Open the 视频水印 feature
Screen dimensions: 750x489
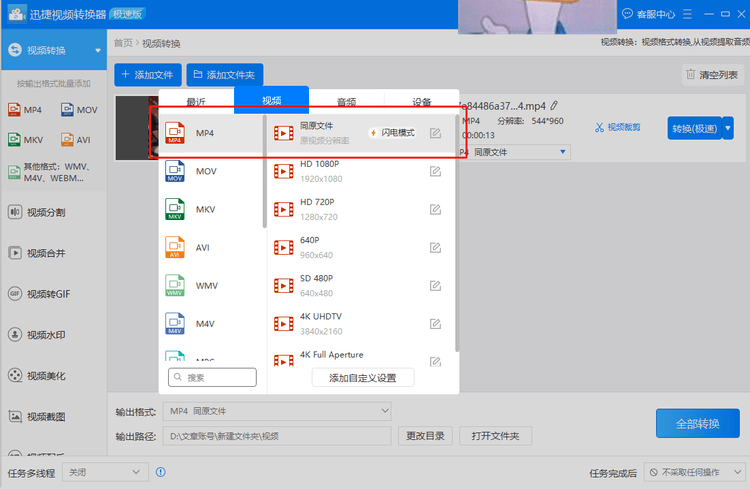click(x=45, y=335)
